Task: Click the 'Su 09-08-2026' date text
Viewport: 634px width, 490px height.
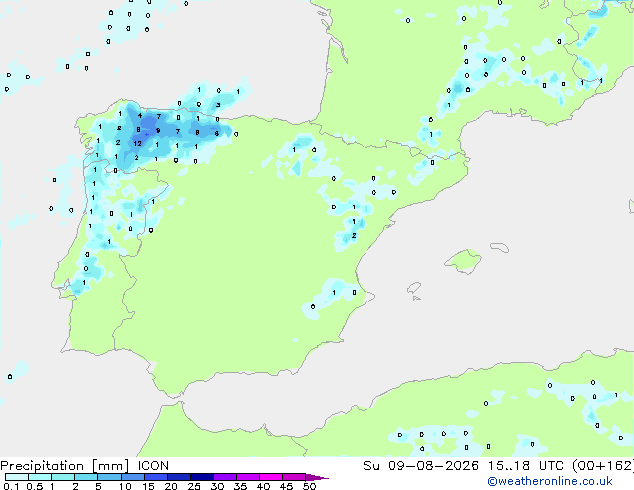Action: tap(421, 466)
